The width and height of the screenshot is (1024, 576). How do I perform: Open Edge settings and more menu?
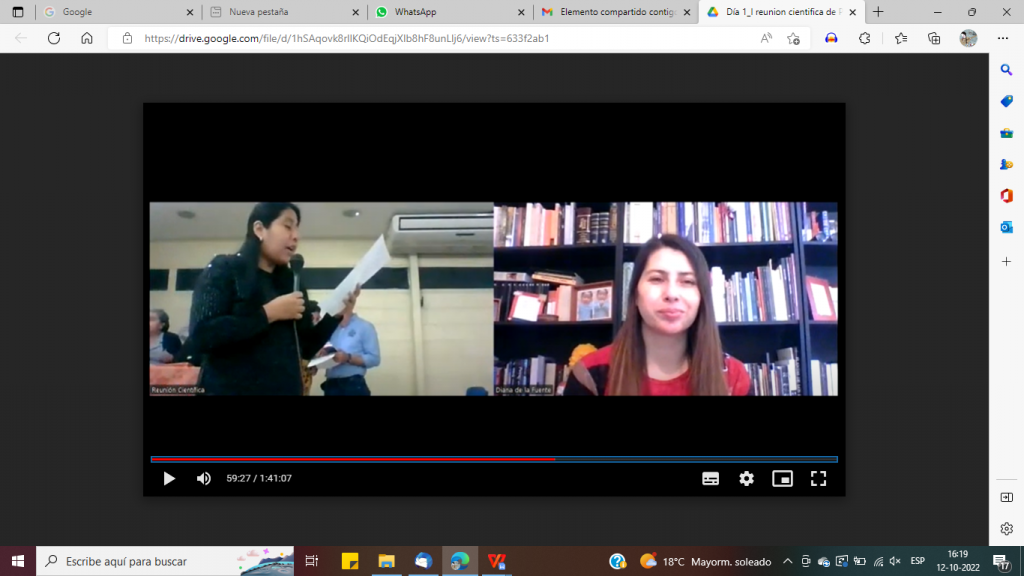tap(1002, 38)
